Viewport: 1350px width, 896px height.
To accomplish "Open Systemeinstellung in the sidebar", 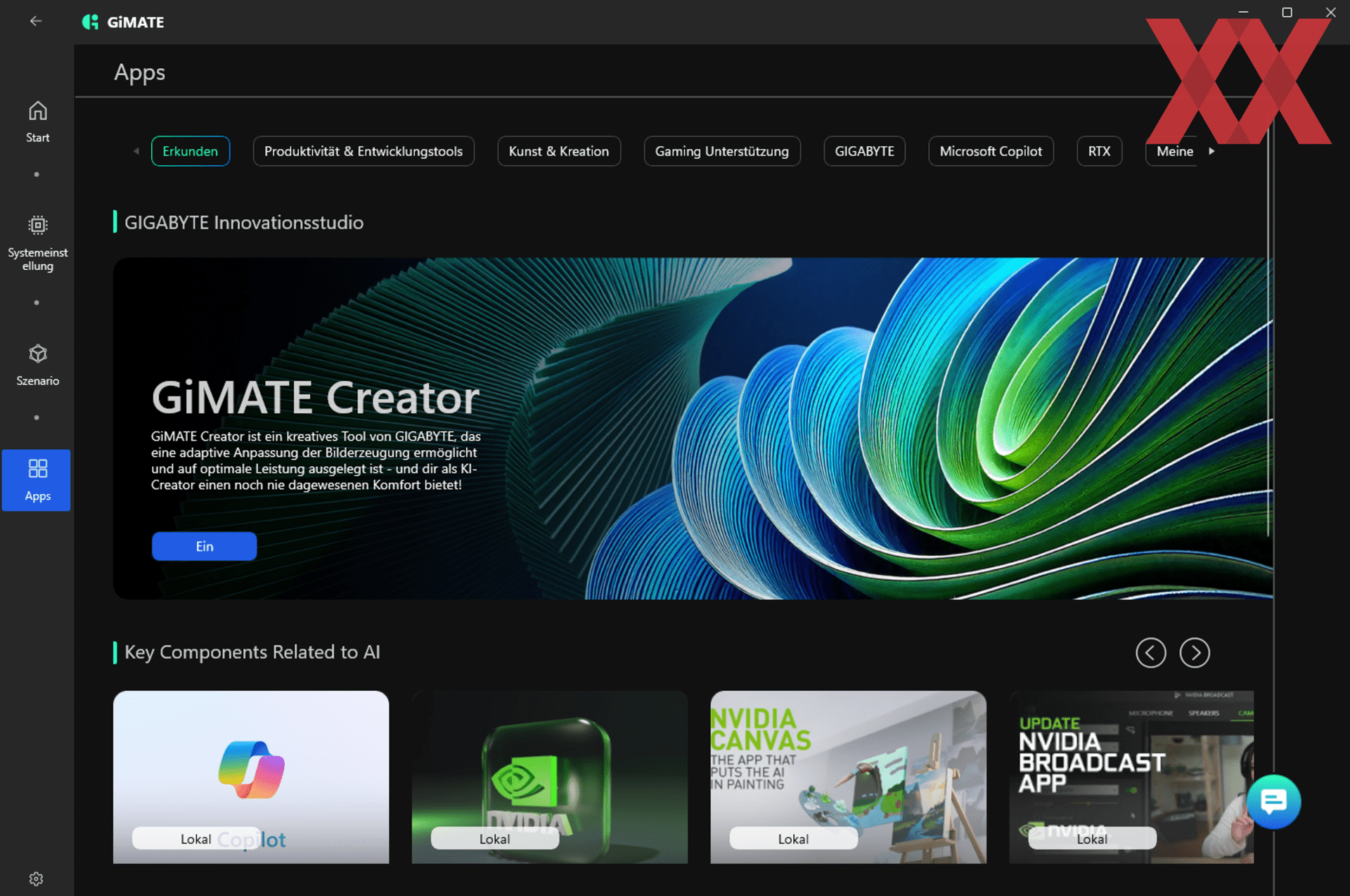I will (37, 243).
